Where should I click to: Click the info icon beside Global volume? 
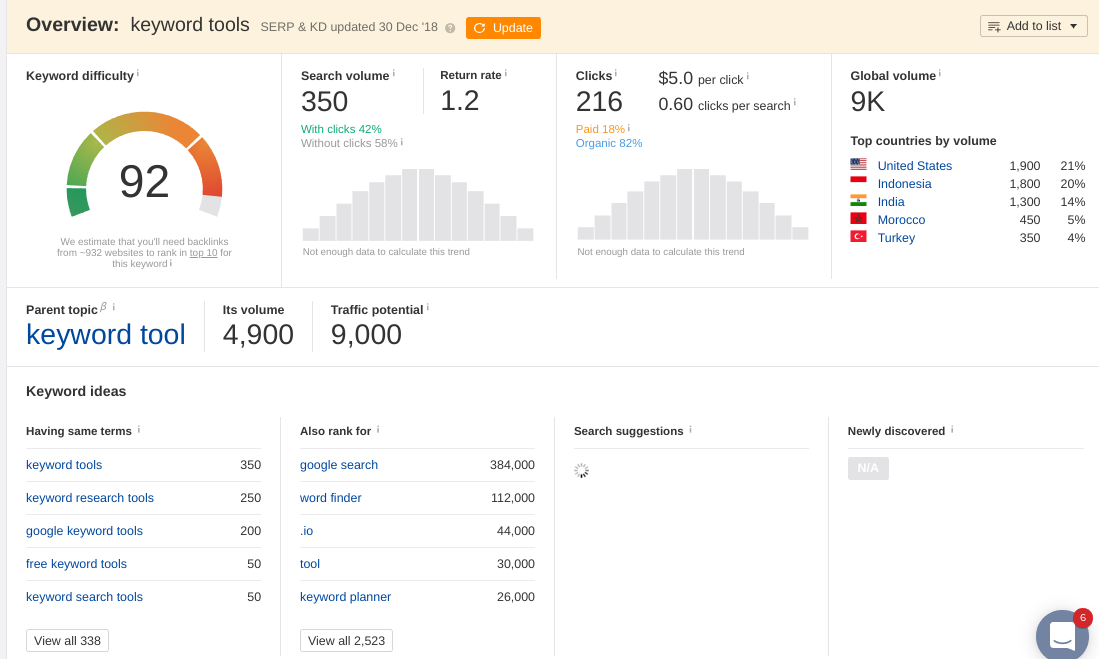(940, 73)
